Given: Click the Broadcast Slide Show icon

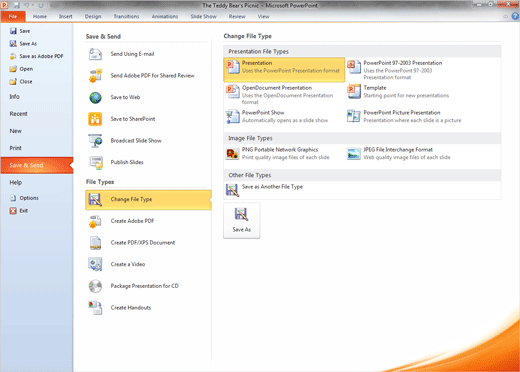Looking at the screenshot, I should coord(95,141).
